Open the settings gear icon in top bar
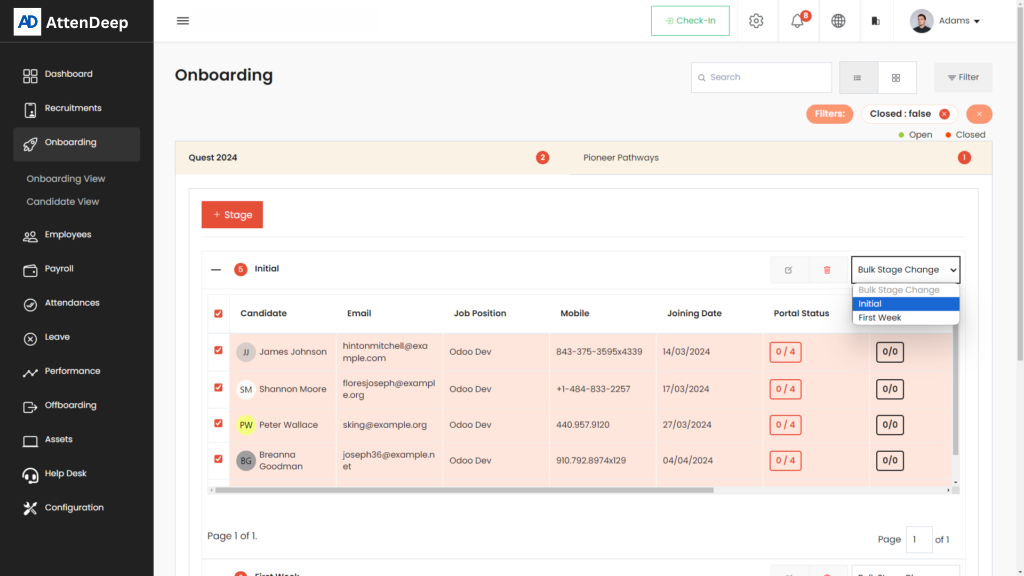The width and height of the screenshot is (1024, 576). pos(756,21)
